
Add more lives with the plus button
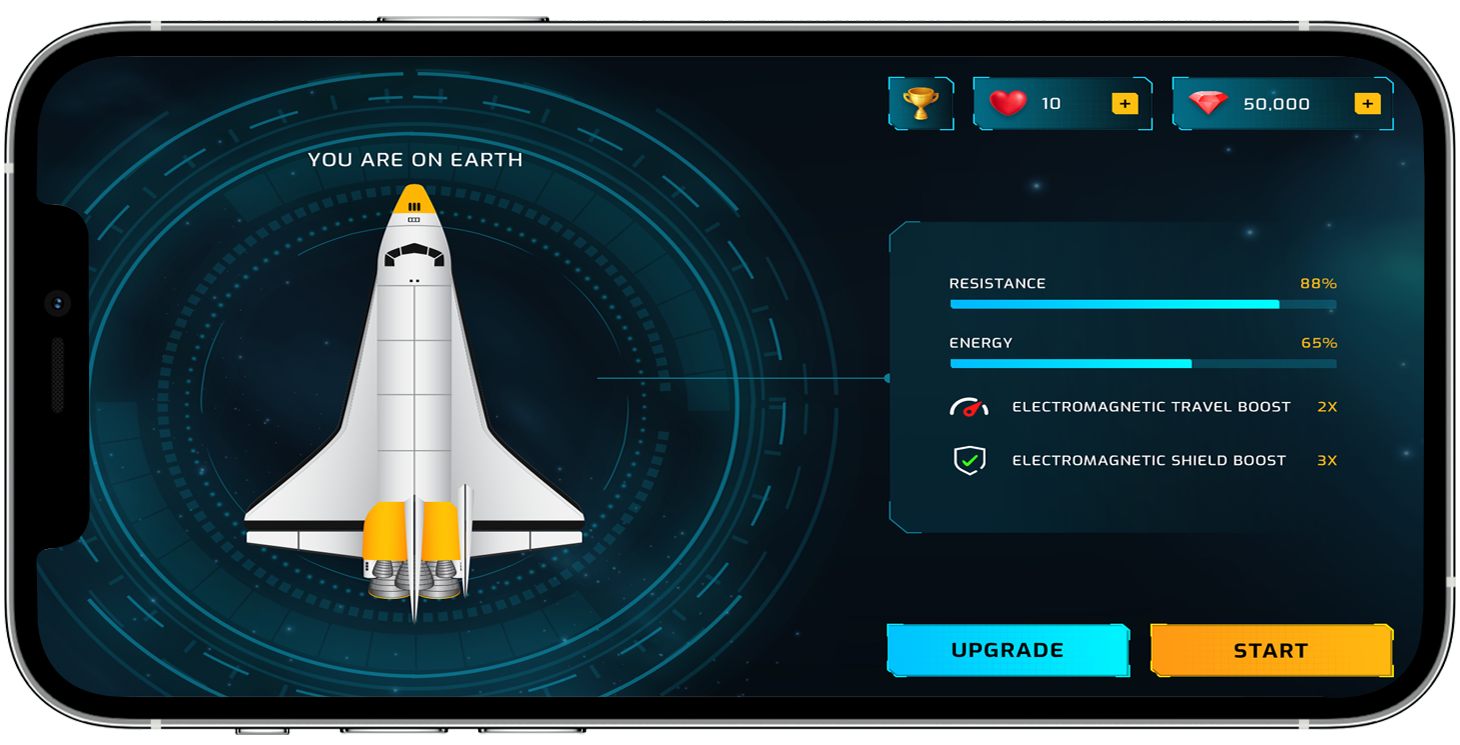tap(1124, 104)
